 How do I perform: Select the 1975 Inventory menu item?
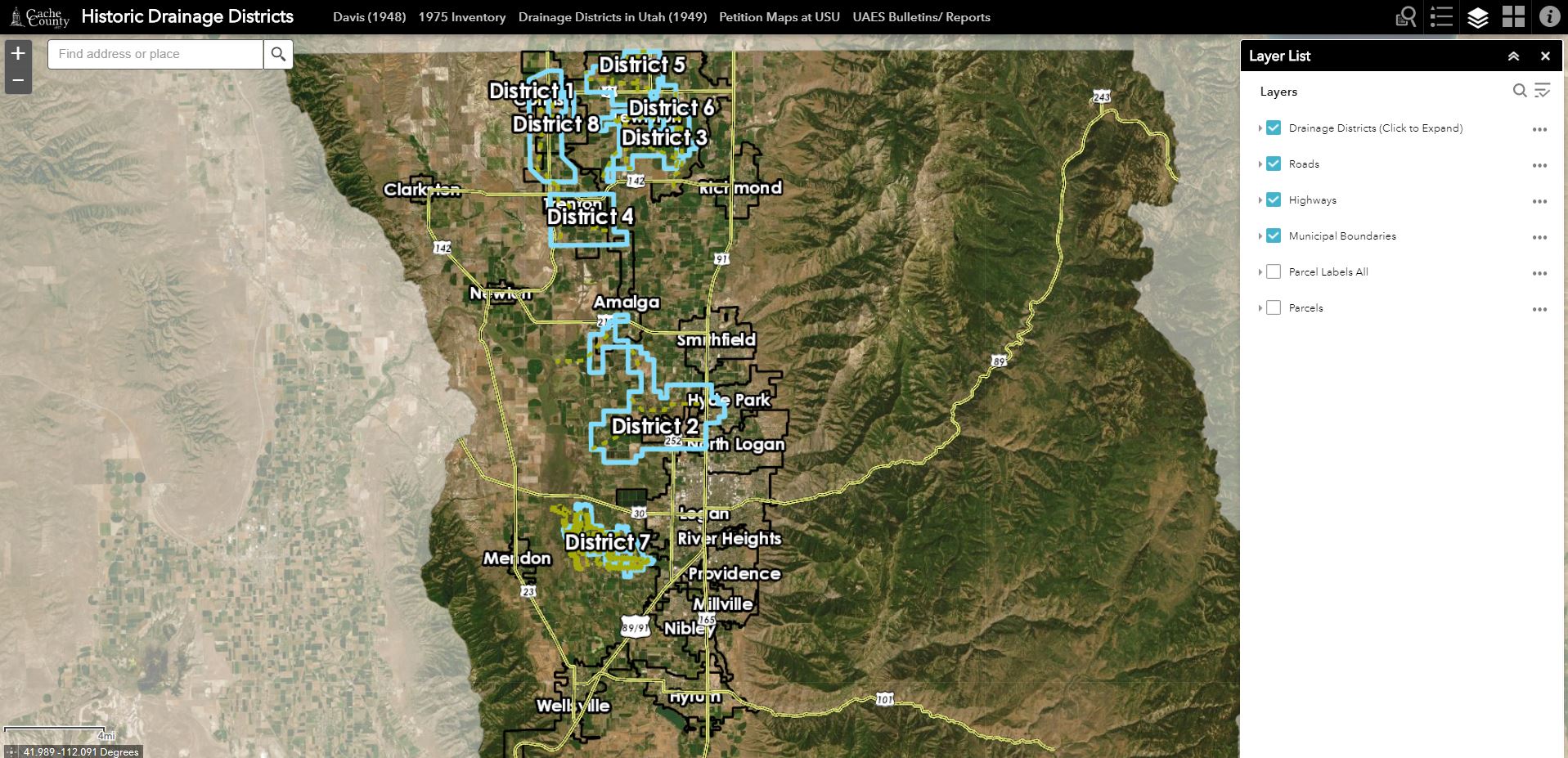pos(461,16)
